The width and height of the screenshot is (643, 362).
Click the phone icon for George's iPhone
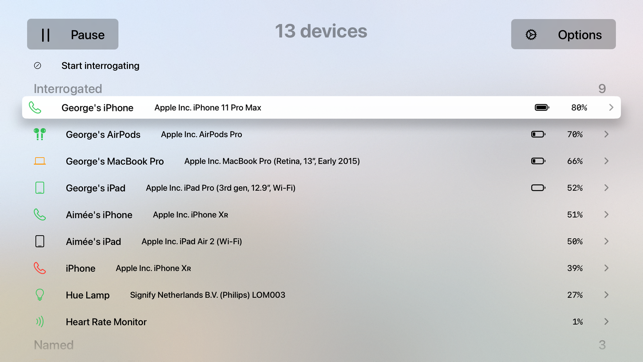pyautogui.click(x=35, y=107)
